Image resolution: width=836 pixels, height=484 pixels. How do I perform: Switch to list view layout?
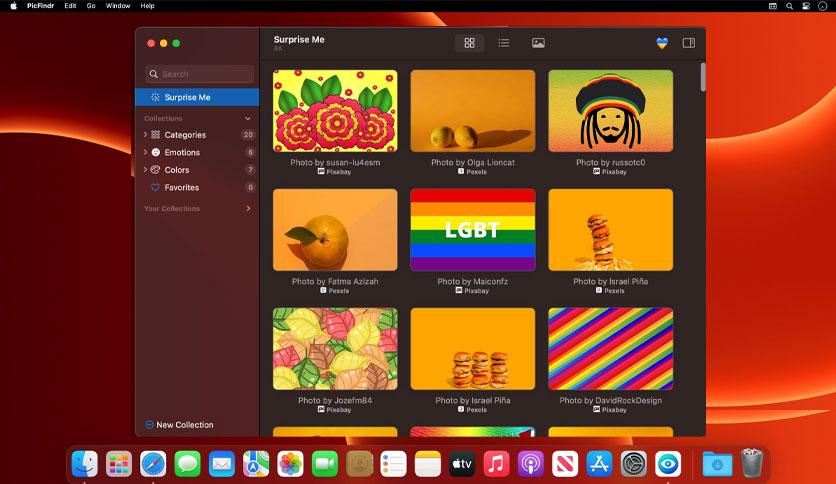[x=504, y=43]
